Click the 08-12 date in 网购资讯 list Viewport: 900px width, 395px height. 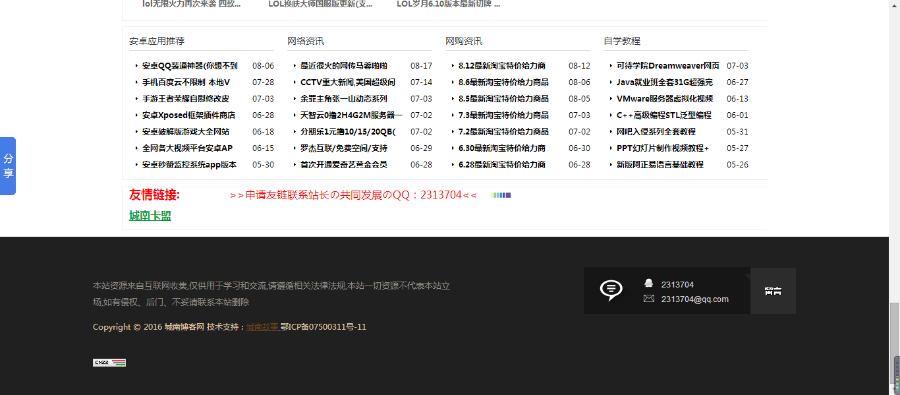579,66
